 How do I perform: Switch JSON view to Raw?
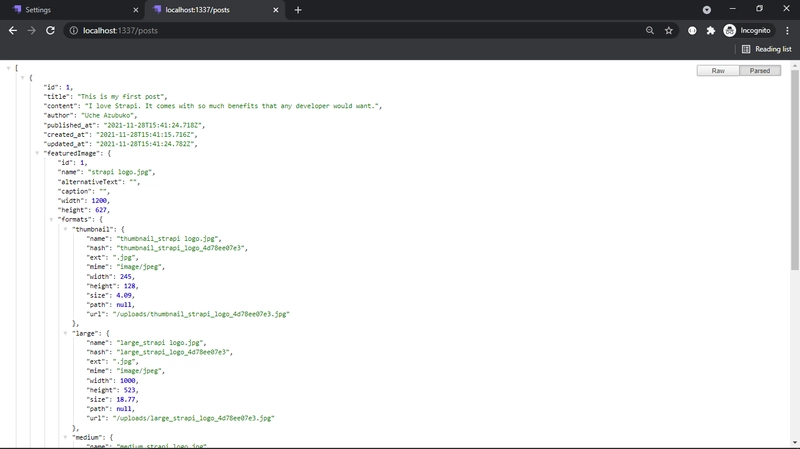718,71
